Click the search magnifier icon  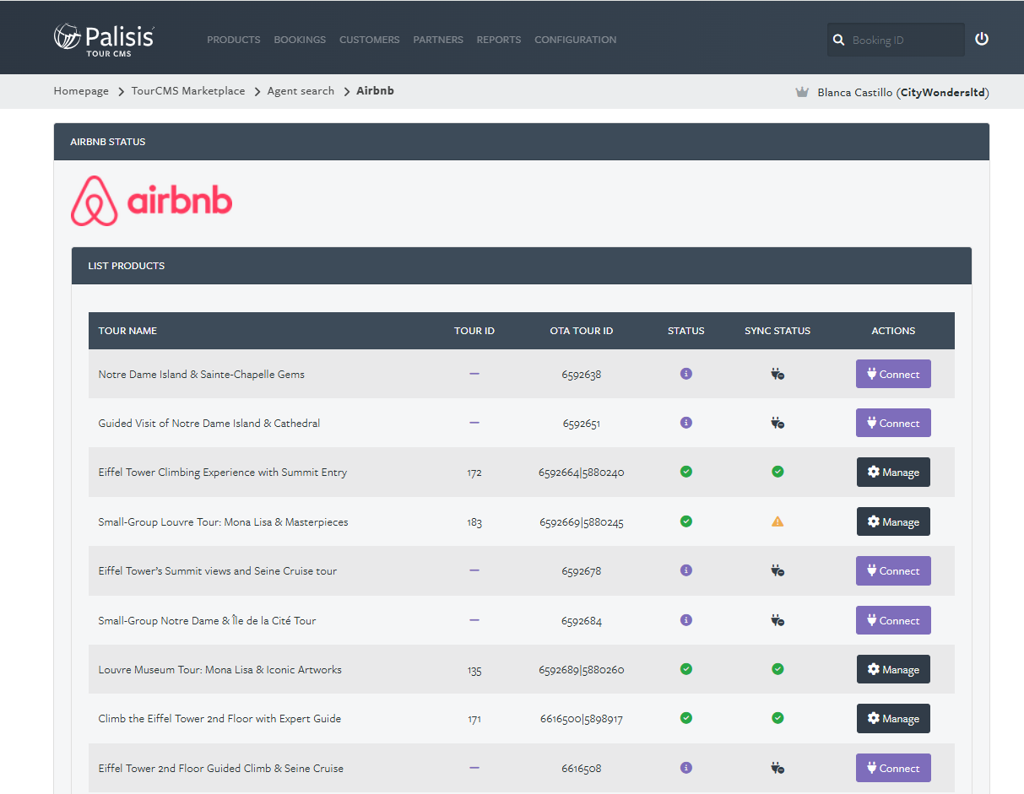[839, 40]
